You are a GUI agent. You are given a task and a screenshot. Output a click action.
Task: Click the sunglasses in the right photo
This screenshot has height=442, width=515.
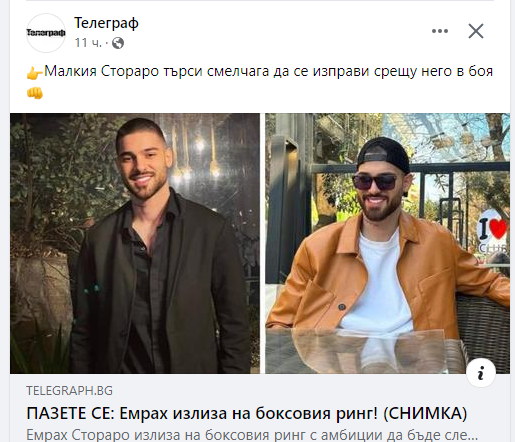(x=375, y=182)
